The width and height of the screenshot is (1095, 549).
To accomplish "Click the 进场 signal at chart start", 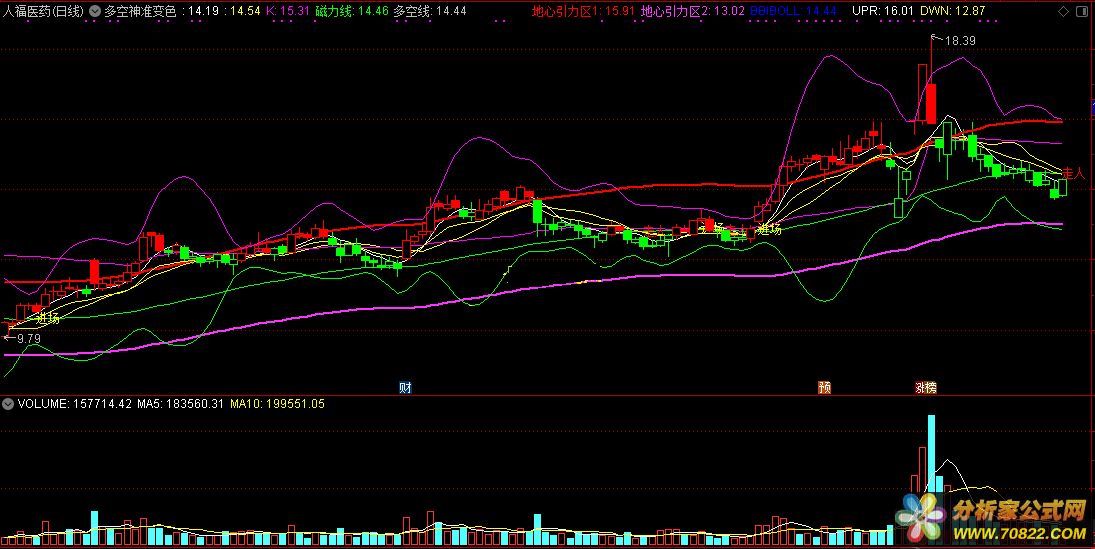I will [47, 318].
